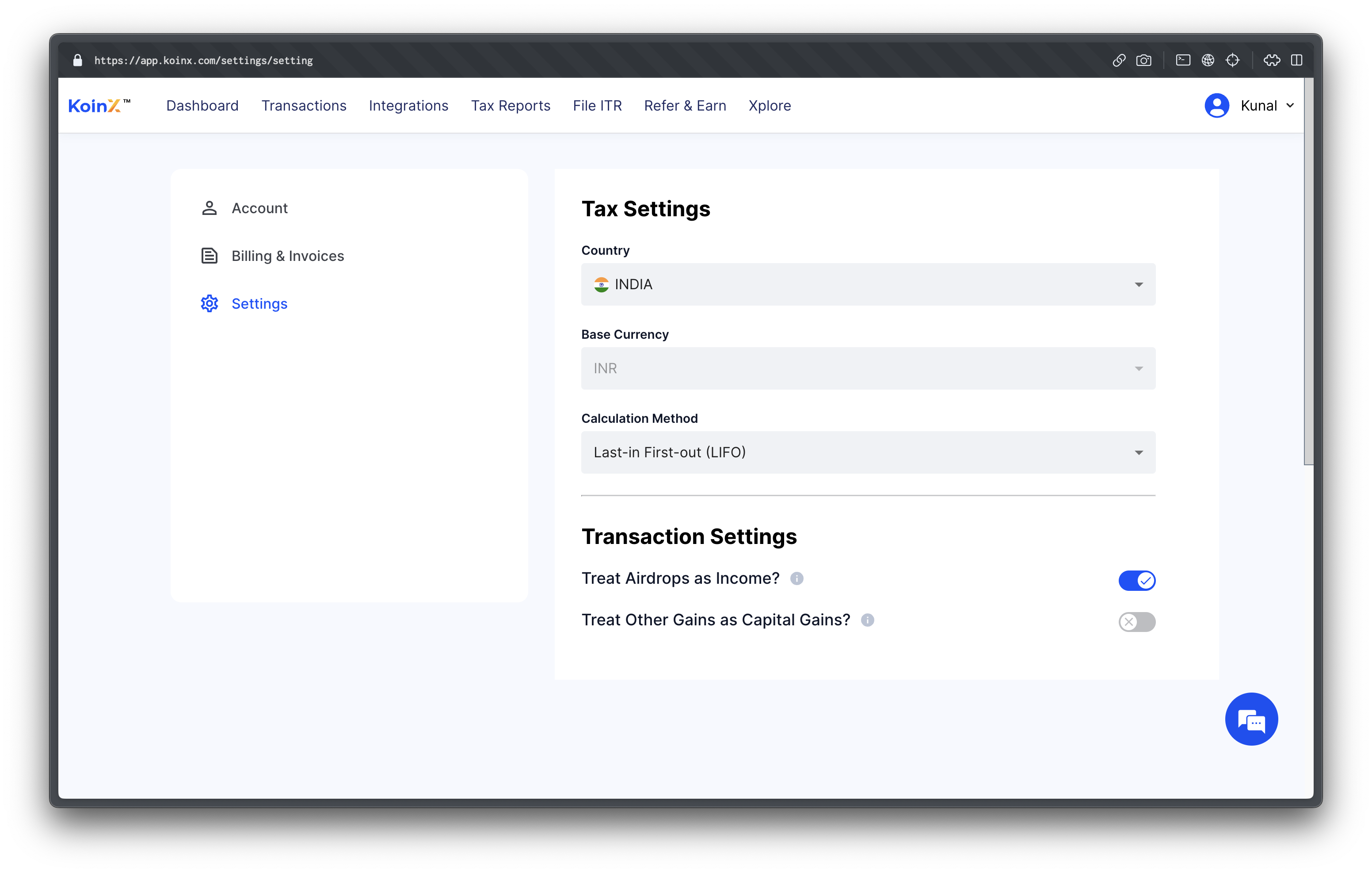Navigate to the Dashboard menu item

[x=201, y=105]
